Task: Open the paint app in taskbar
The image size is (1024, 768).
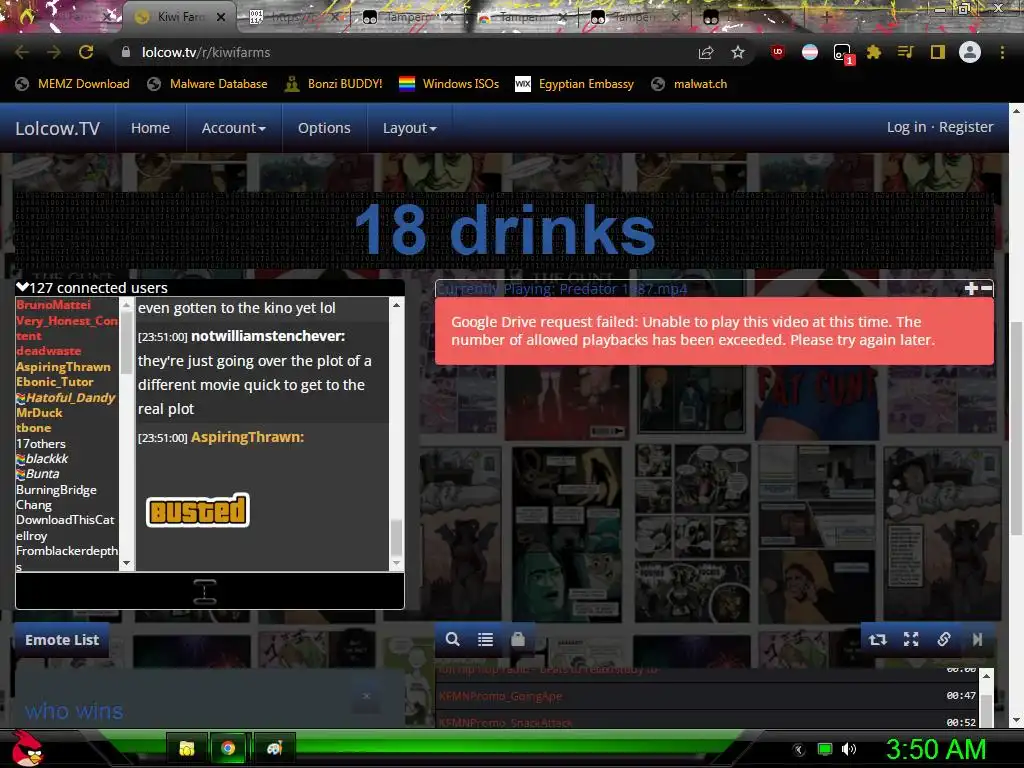Action: [274, 748]
